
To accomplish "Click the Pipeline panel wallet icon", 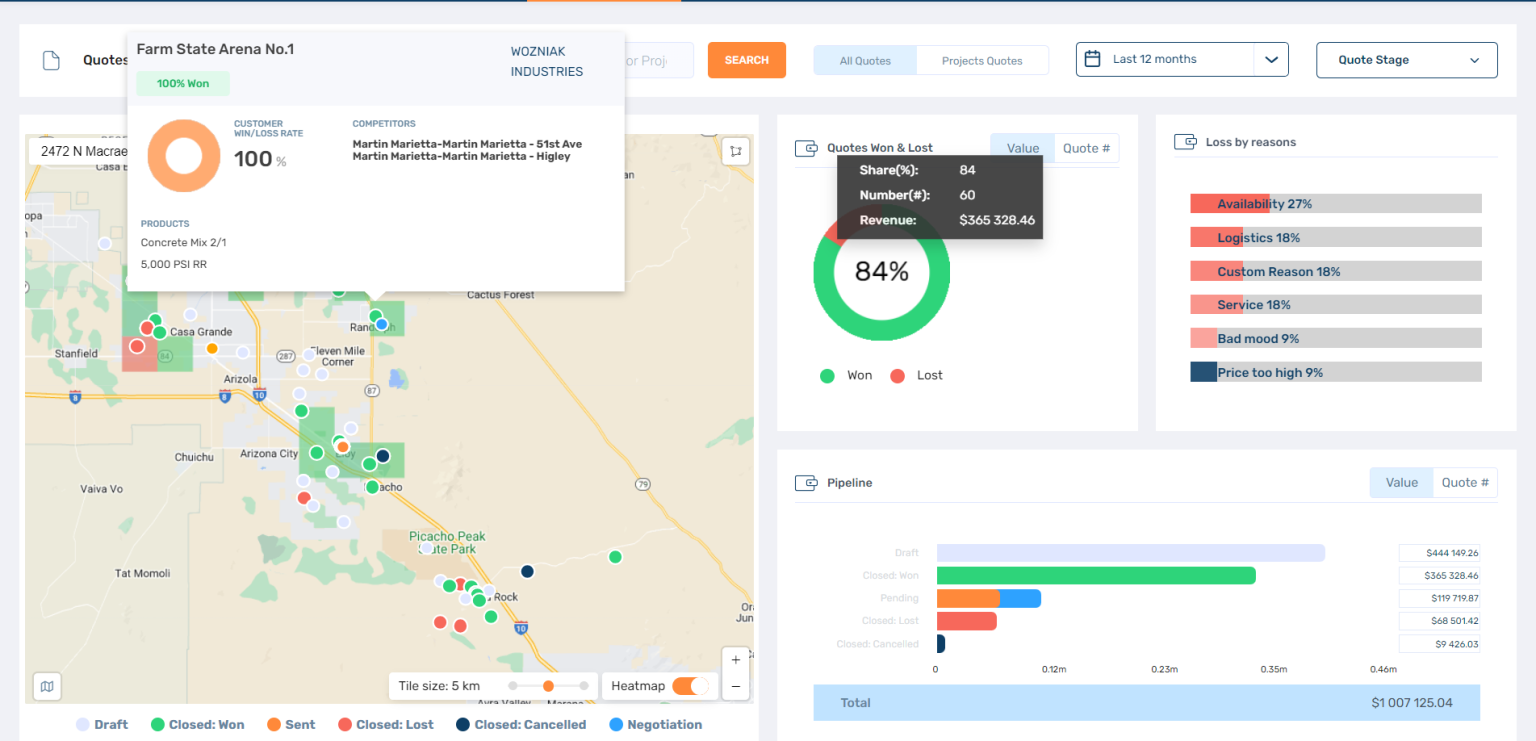I will (806, 483).
